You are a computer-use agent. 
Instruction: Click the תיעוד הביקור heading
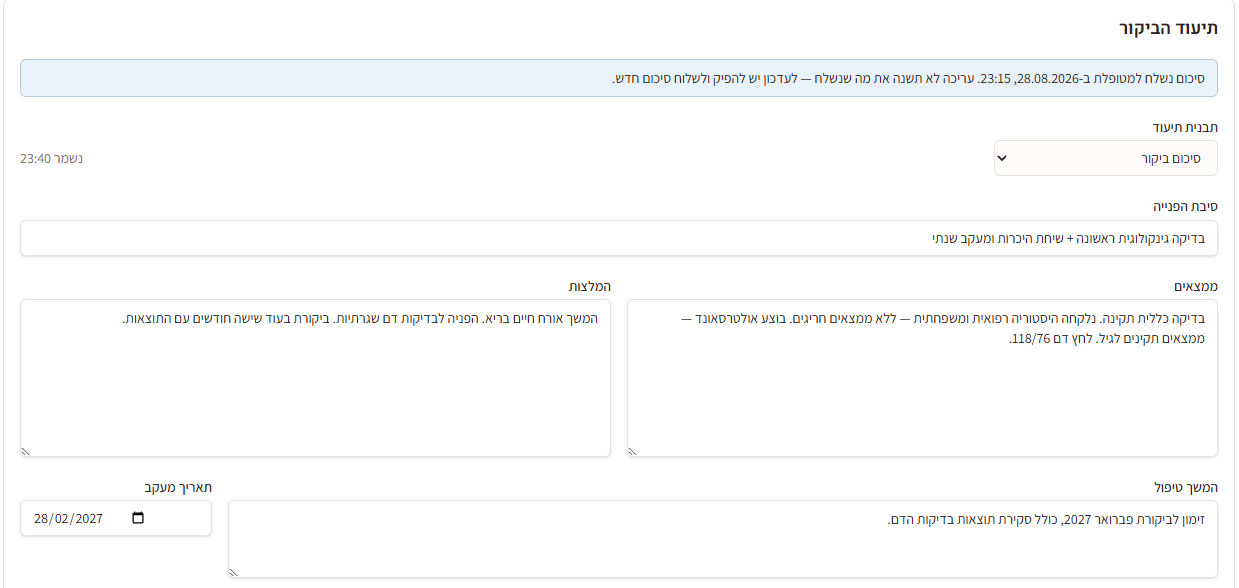click(x=1168, y=28)
